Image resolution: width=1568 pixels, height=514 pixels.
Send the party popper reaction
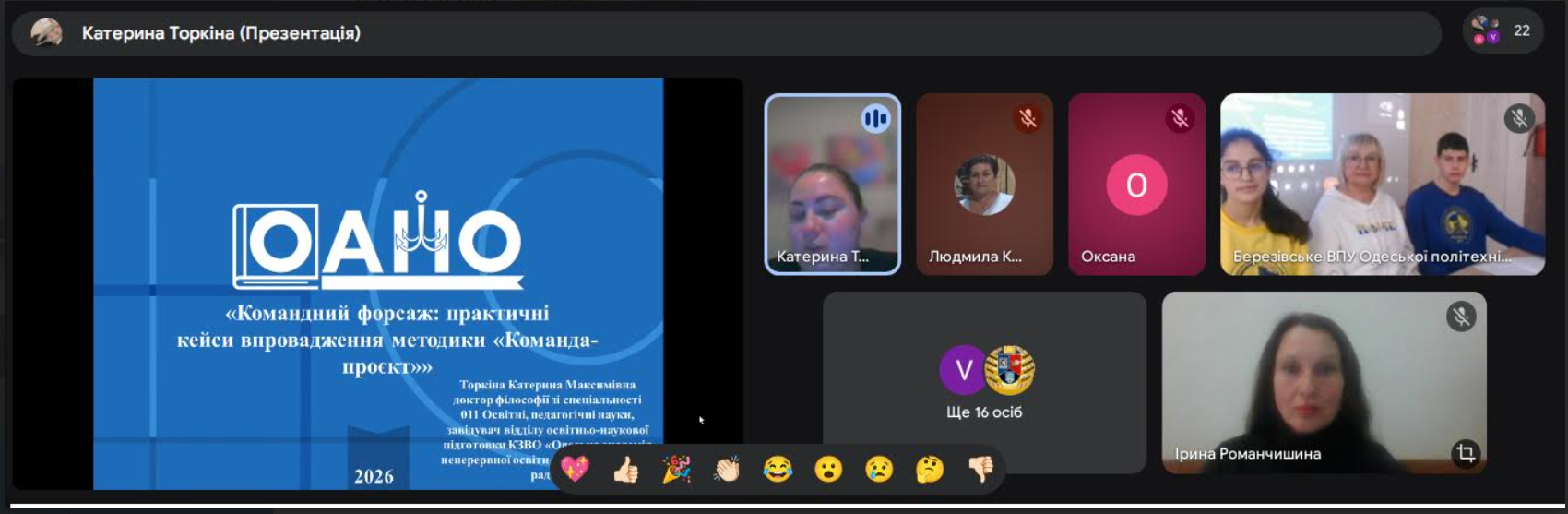(676, 470)
